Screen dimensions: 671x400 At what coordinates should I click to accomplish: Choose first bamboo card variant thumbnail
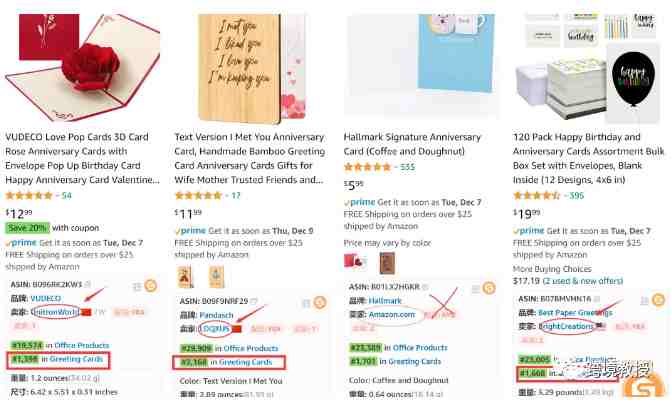point(185,277)
